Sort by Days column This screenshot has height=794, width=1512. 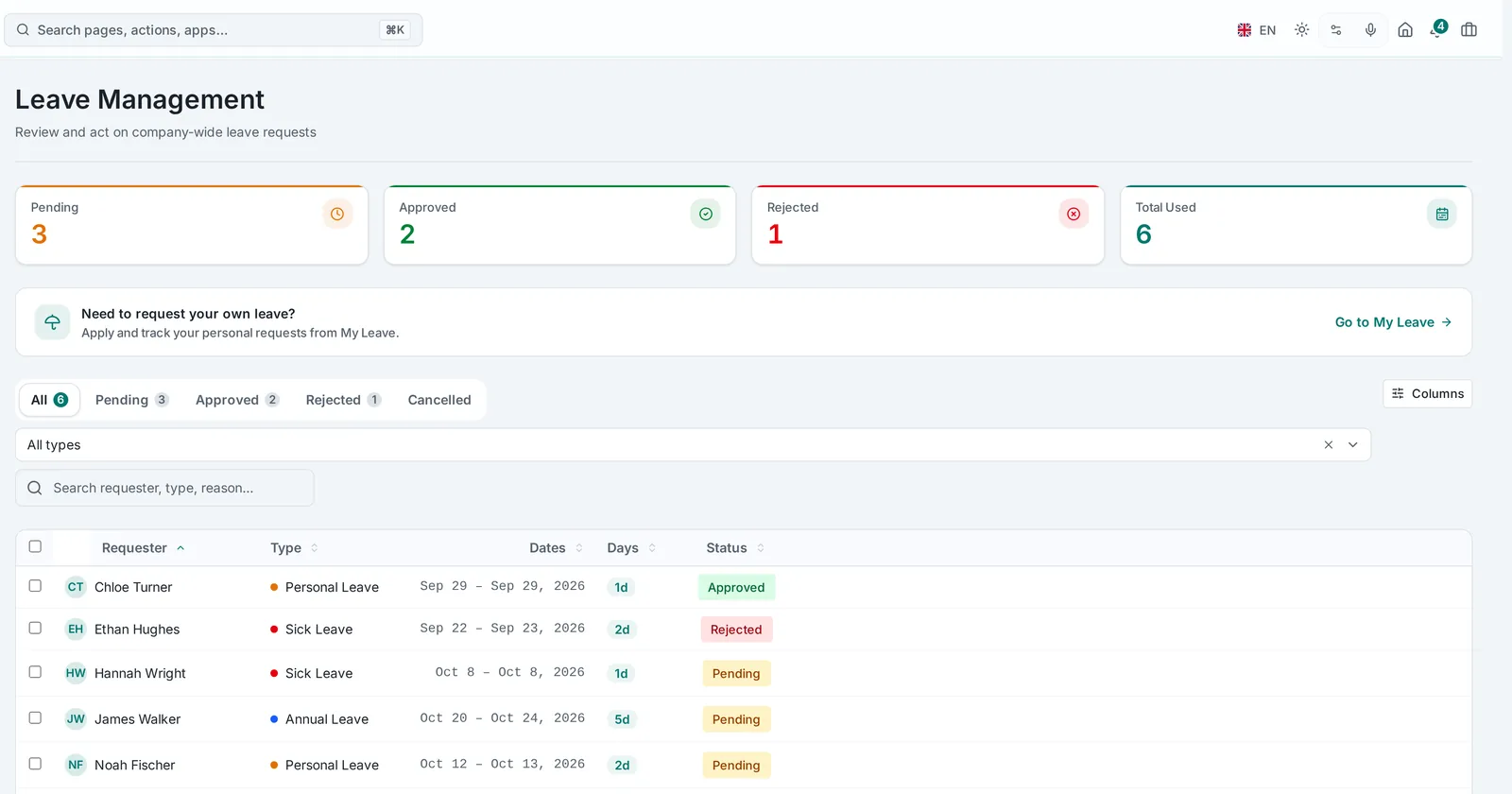[x=631, y=548]
